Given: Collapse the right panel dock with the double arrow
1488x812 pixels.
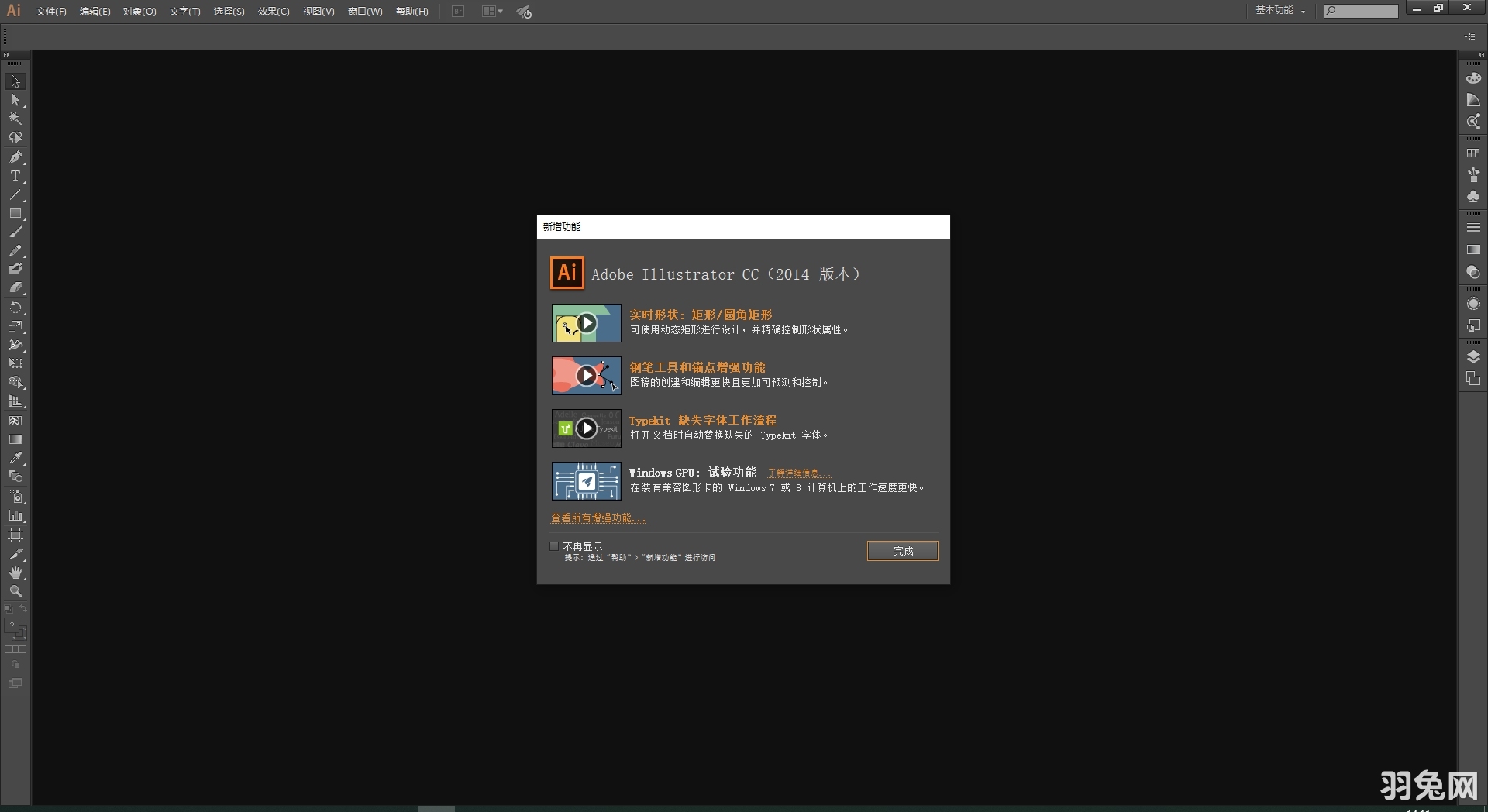Looking at the screenshot, I should click(1481, 55).
